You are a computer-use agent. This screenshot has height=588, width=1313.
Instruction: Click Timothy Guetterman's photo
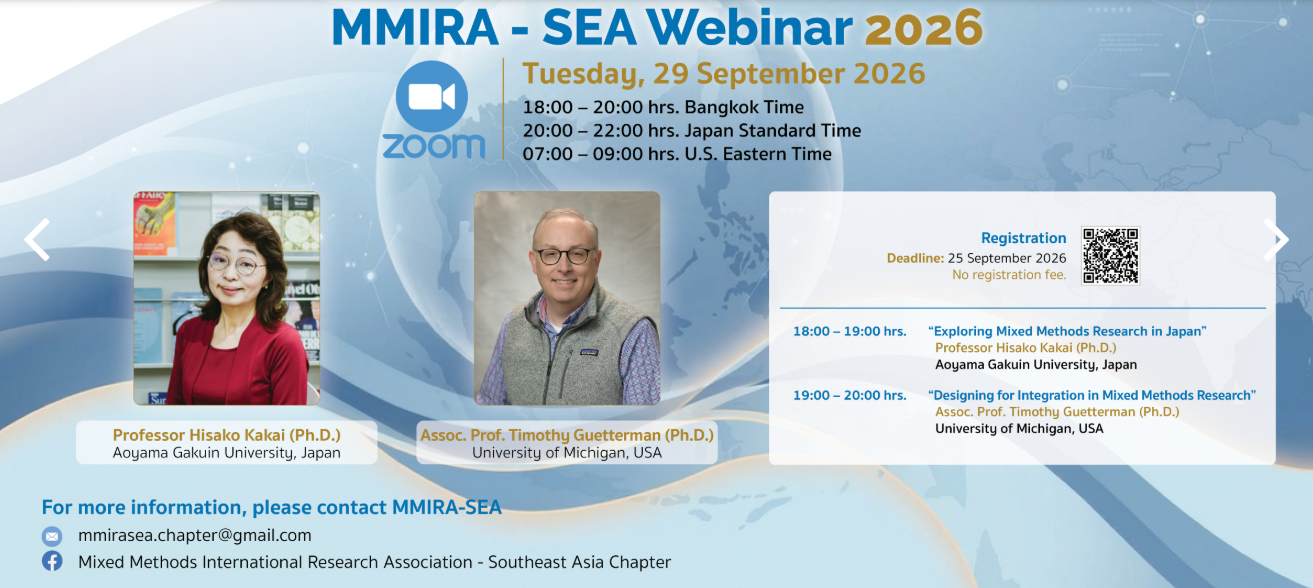[x=567, y=298]
